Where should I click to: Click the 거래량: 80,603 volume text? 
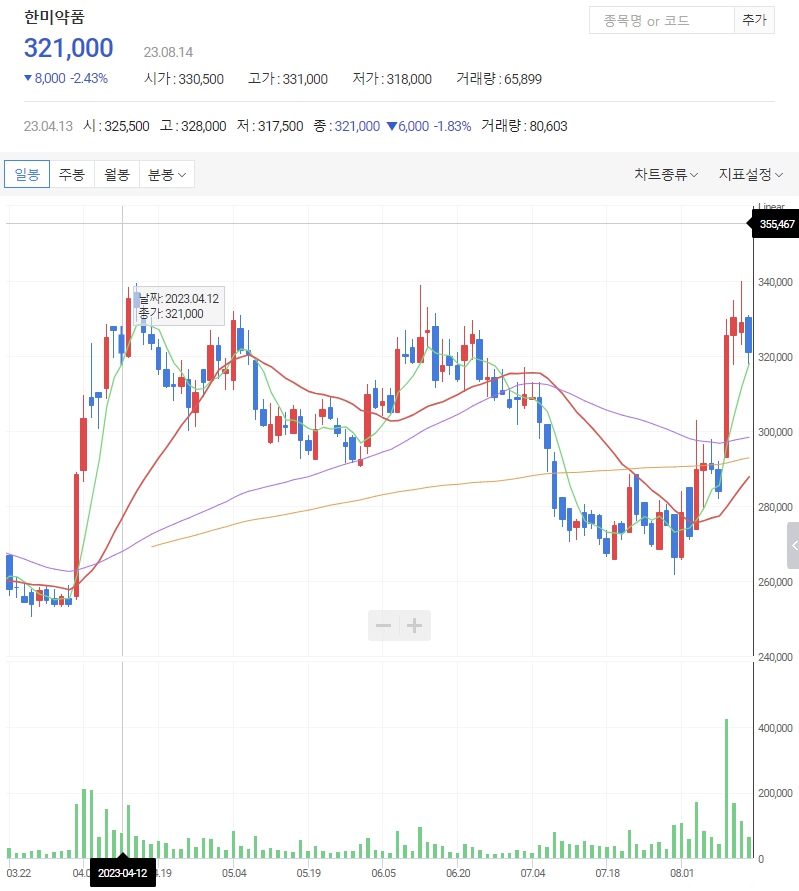point(525,126)
